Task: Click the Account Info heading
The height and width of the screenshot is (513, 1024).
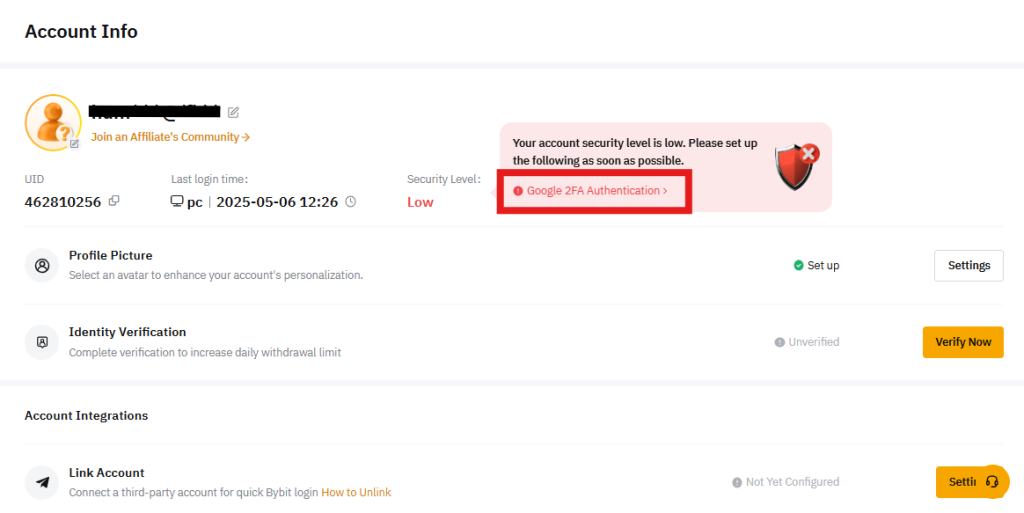Action: (81, 31)
